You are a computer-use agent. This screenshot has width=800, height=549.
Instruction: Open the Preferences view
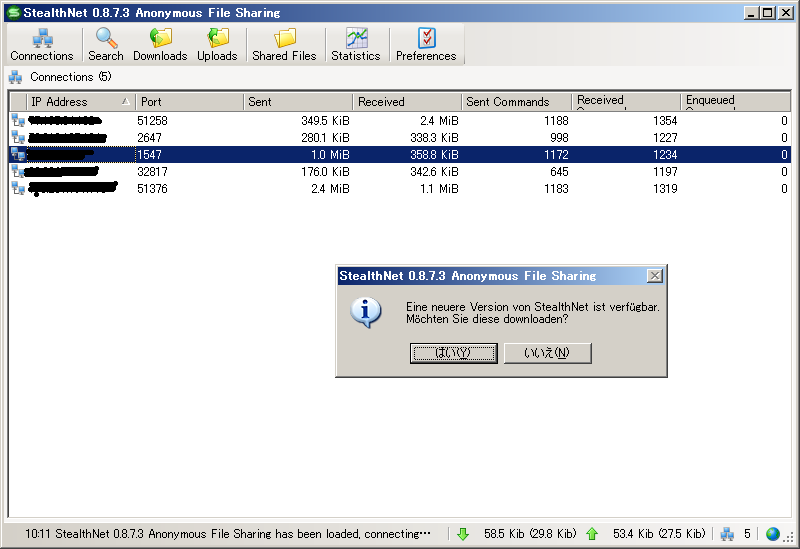coord(426,45)
